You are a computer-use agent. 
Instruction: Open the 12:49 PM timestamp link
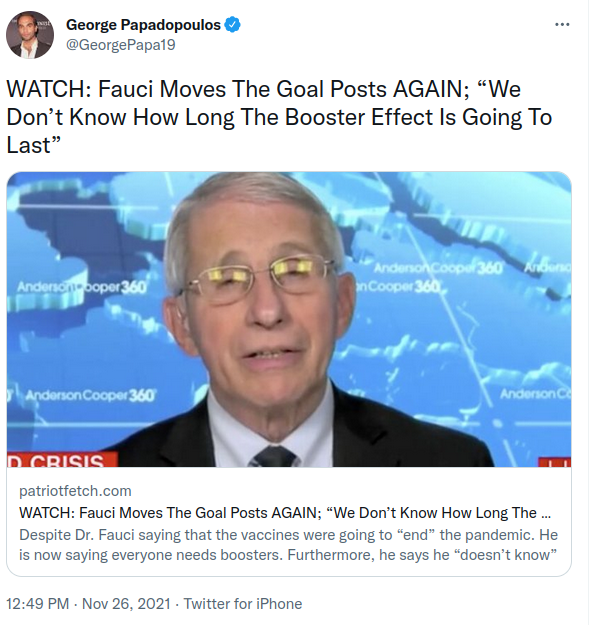click(37, 603)
